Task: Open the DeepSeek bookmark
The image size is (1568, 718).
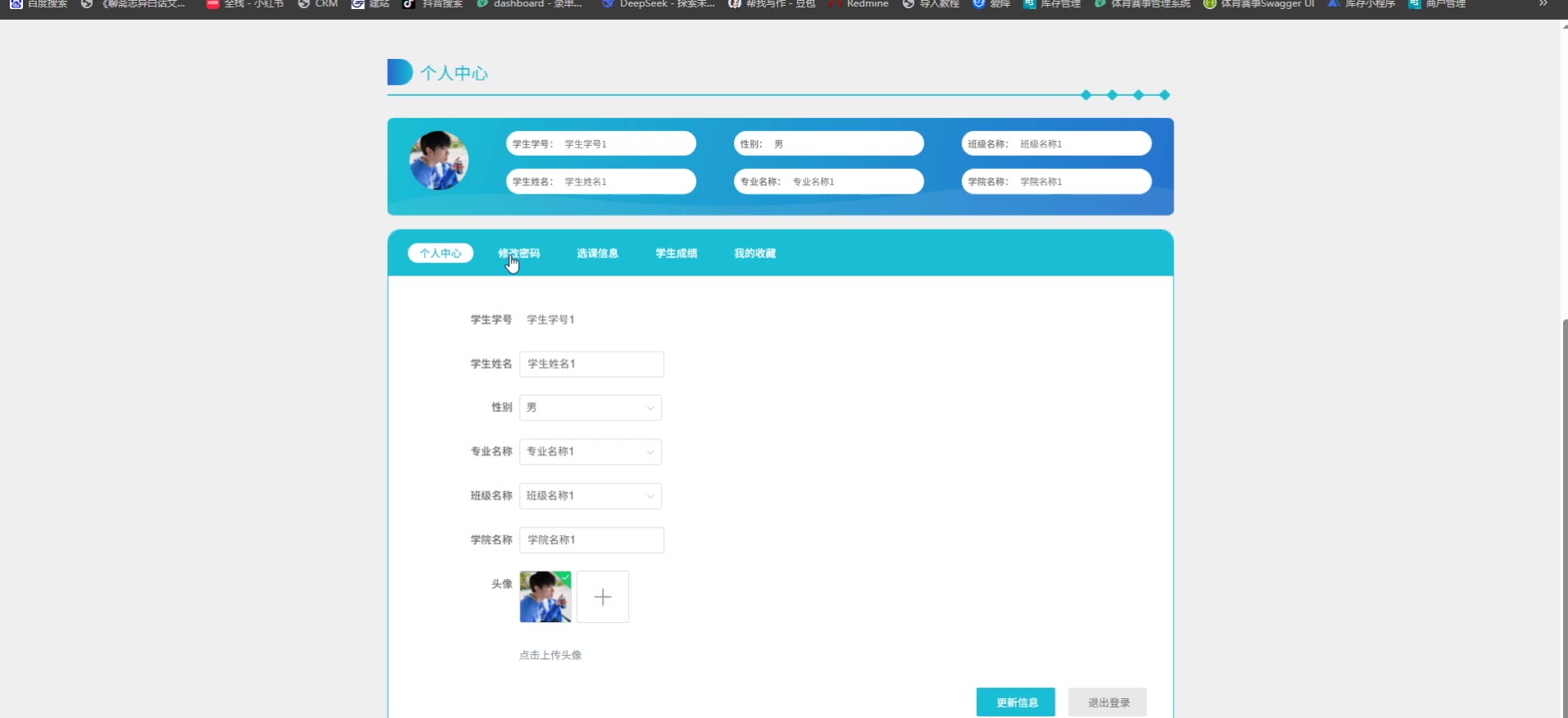Action: (658, 4)
